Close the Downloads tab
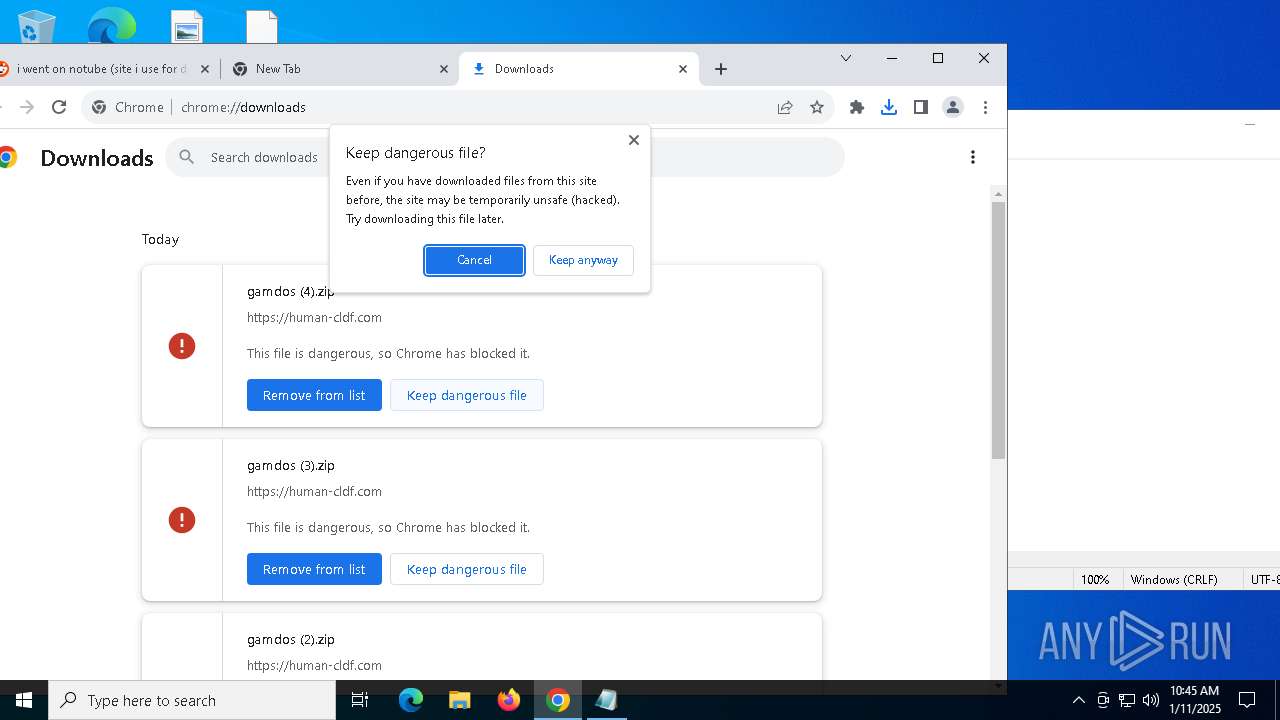The width and height of the screenshot is (1280, 720). click(683, 69)
